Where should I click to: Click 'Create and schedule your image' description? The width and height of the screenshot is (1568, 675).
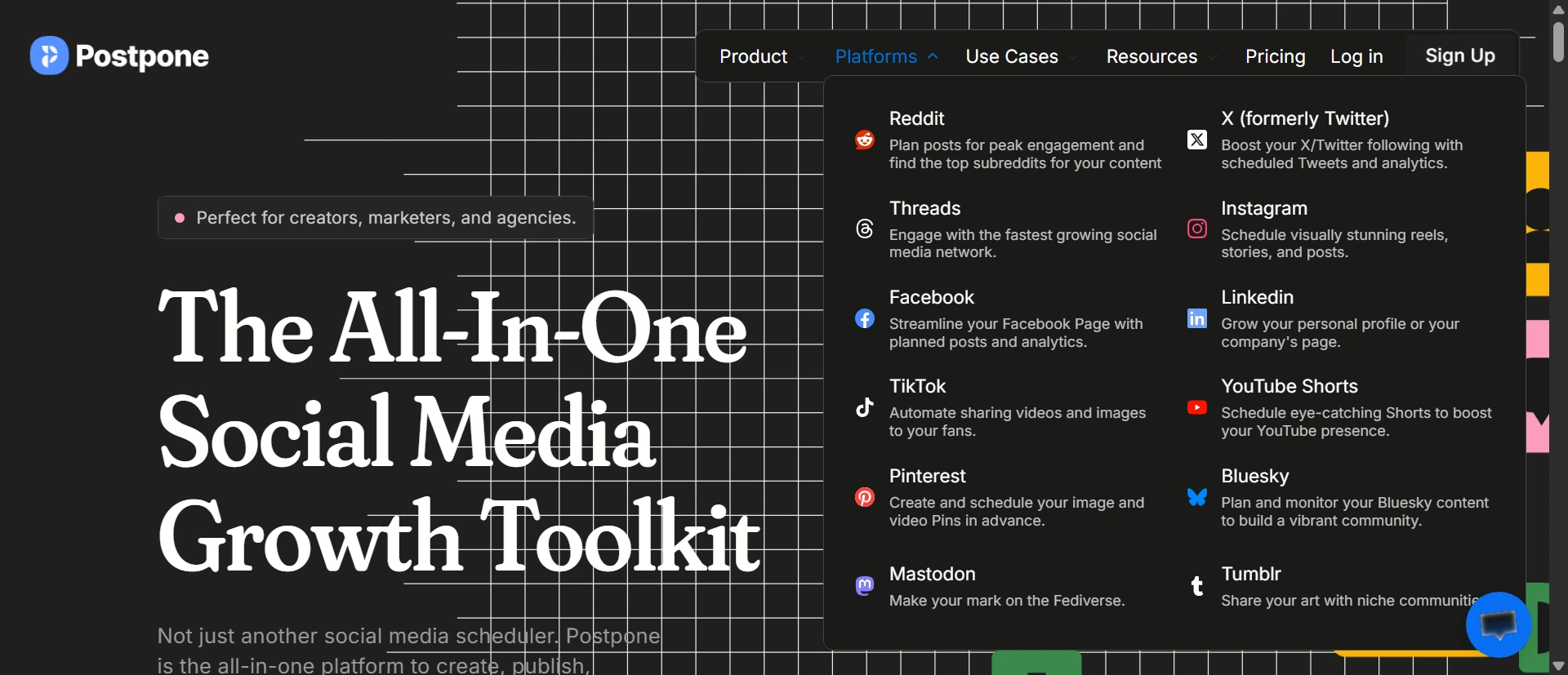(1017, 512)
